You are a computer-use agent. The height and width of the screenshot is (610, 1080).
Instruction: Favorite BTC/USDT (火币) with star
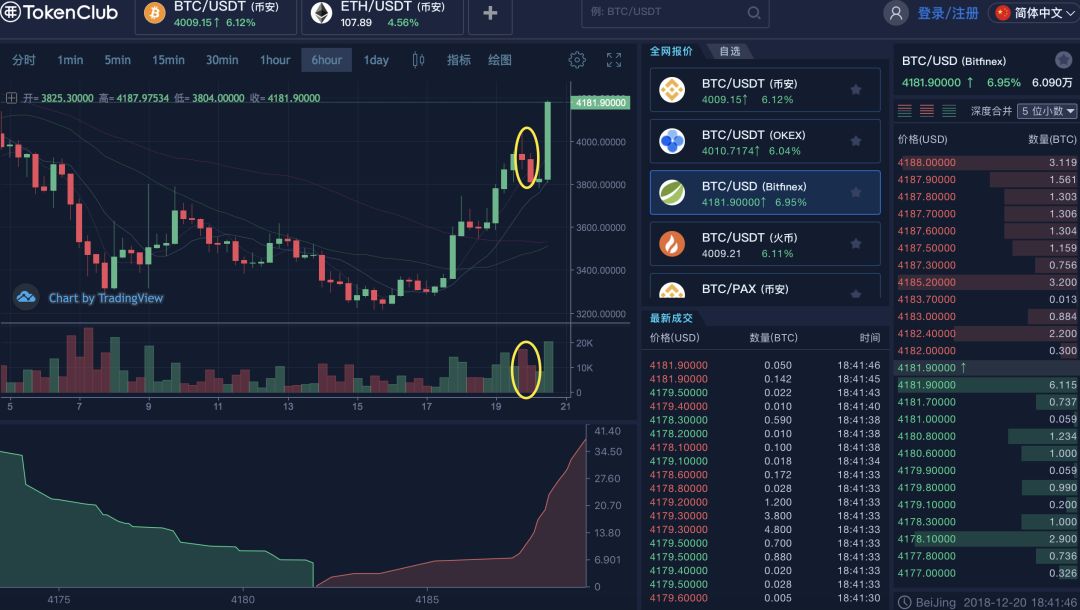click(855, 244)
